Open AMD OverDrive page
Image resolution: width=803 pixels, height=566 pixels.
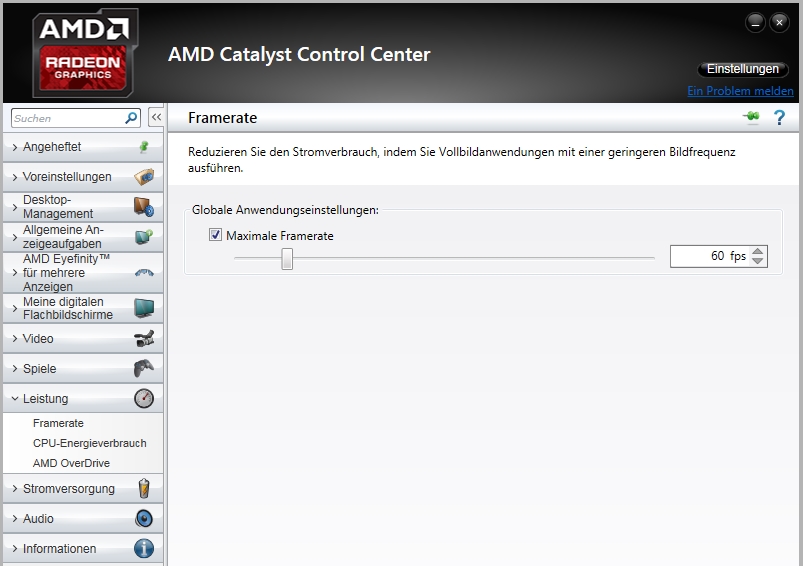coord(71,463)
